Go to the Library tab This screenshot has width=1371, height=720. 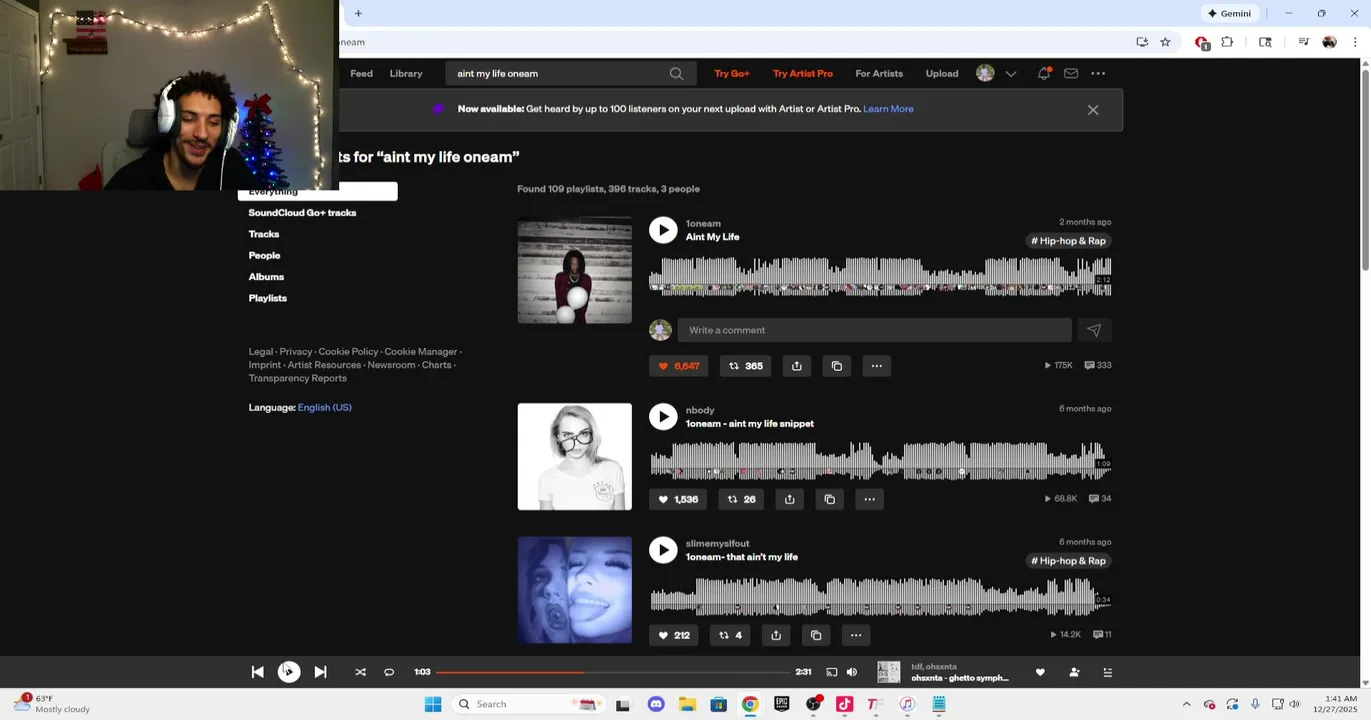point(406,73)
